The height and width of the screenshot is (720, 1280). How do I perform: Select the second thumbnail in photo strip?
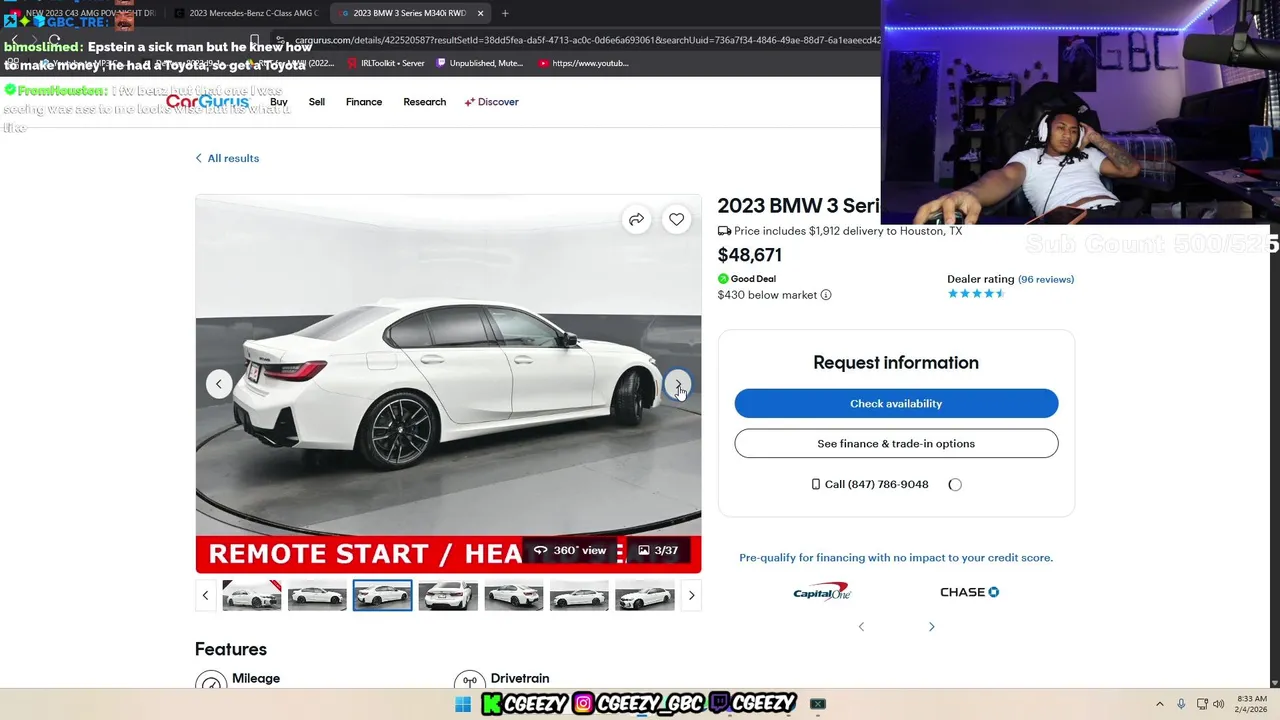(x=317, y=595)
